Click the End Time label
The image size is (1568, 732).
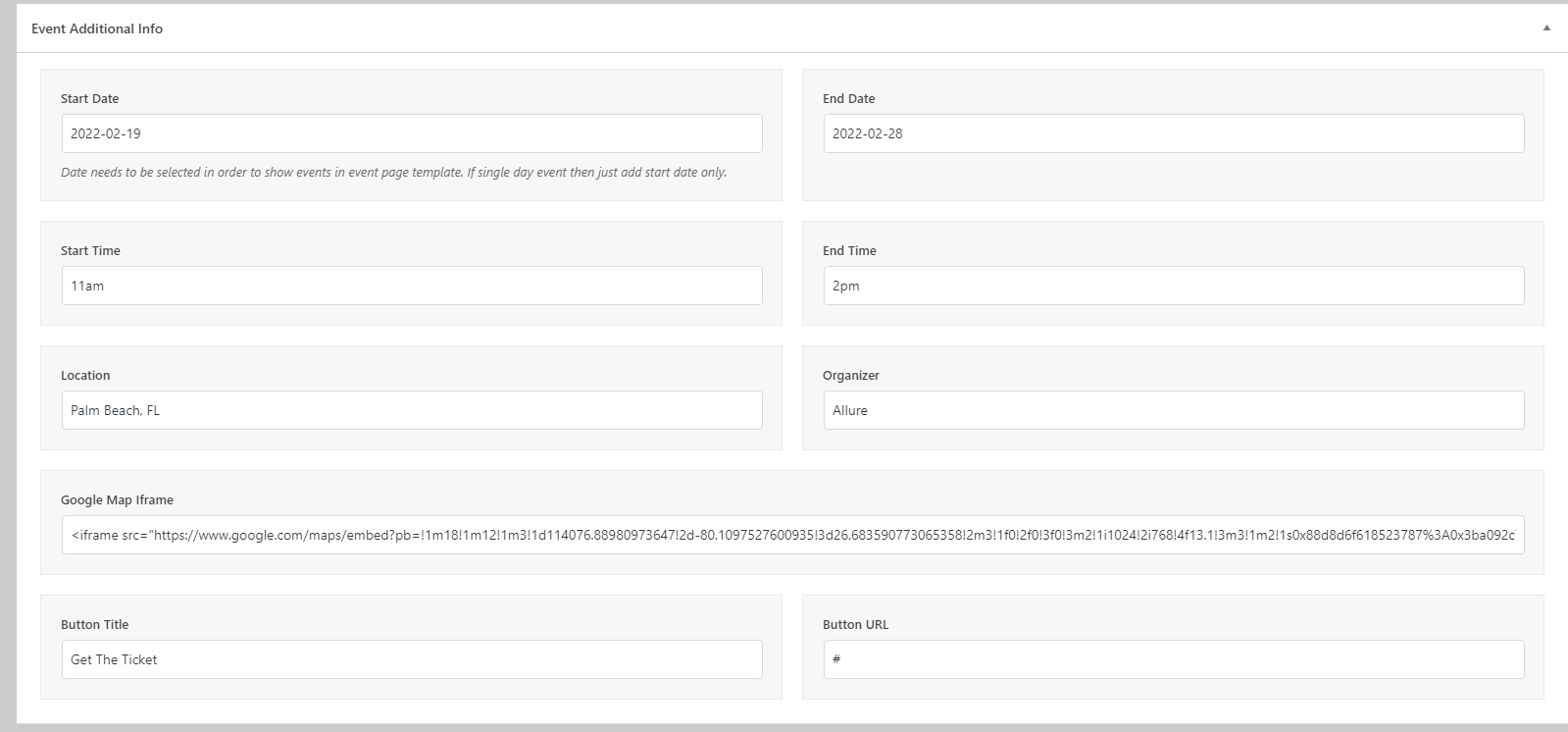click(x=849, y=251)
